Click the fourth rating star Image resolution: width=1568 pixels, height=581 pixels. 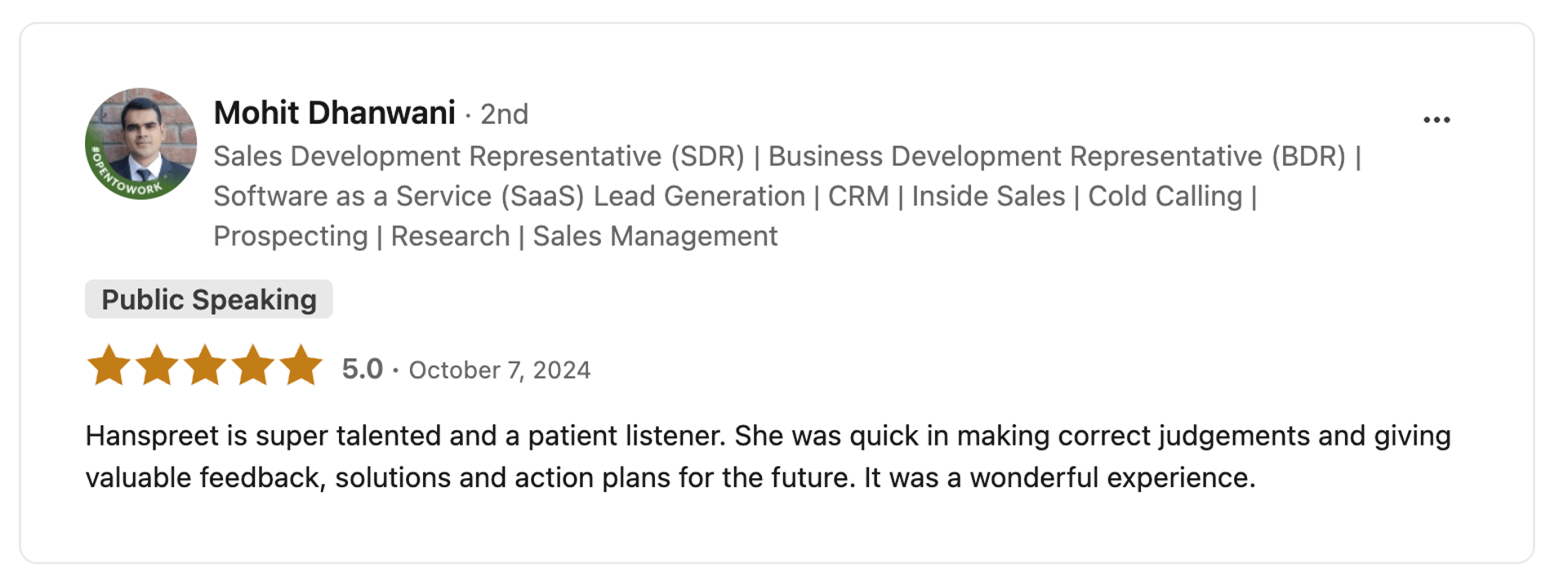coord(253,366)
